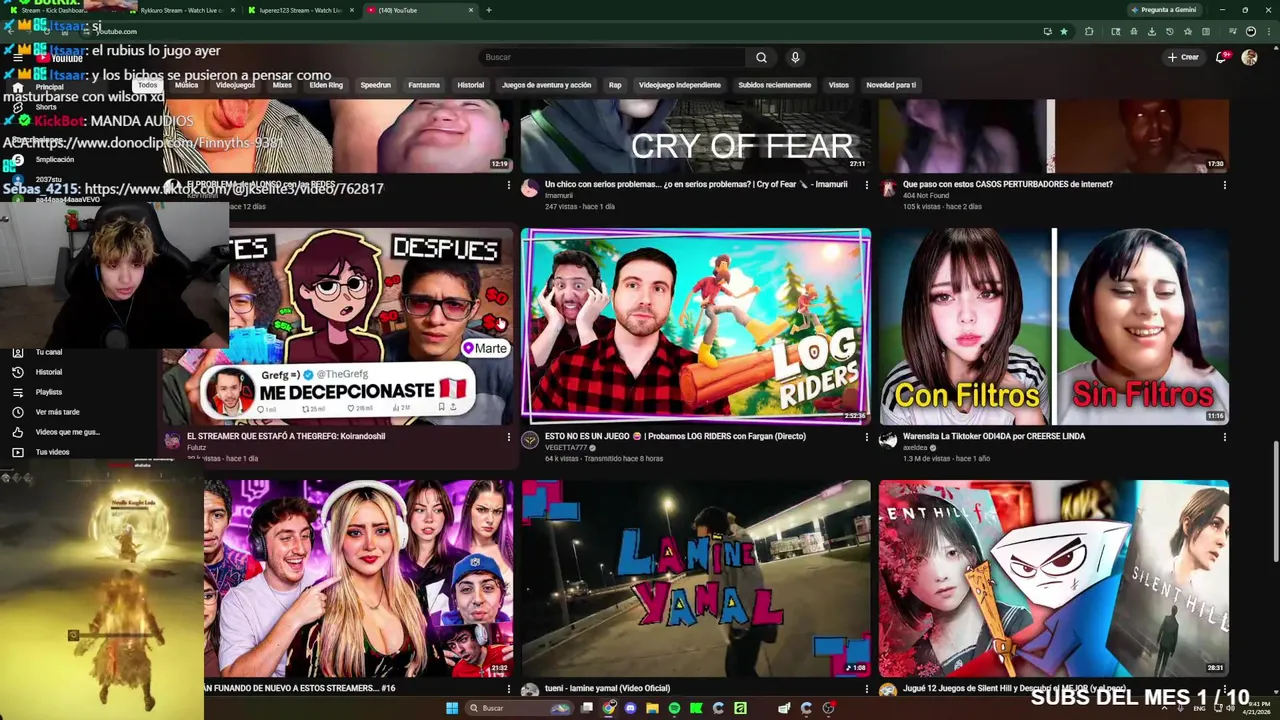Select the Vistos filter chip
The height and width of the screenshot is (720, 1280).
[x=839, y=85]
